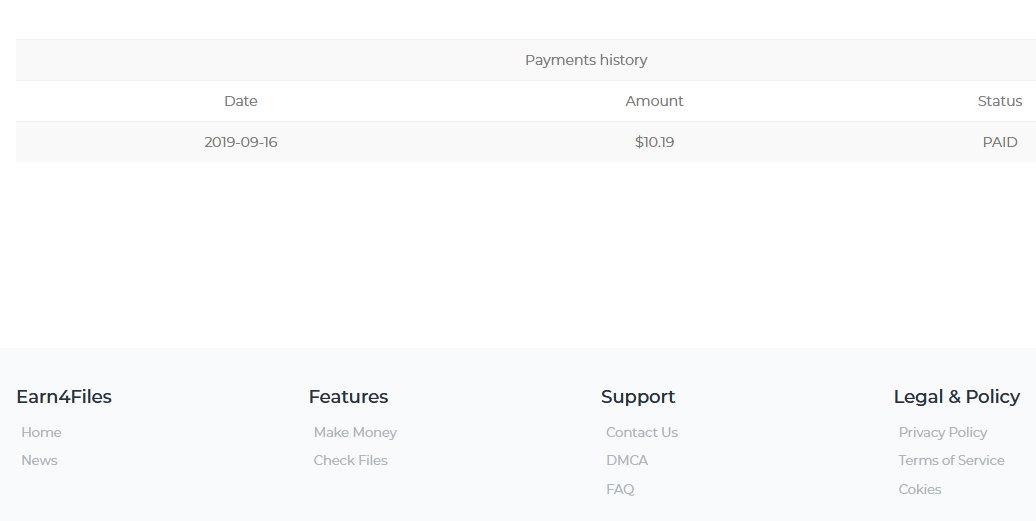Open the Cokies policy link
The width and height of the screenshot is (1036, 521).
pos(920,489)
